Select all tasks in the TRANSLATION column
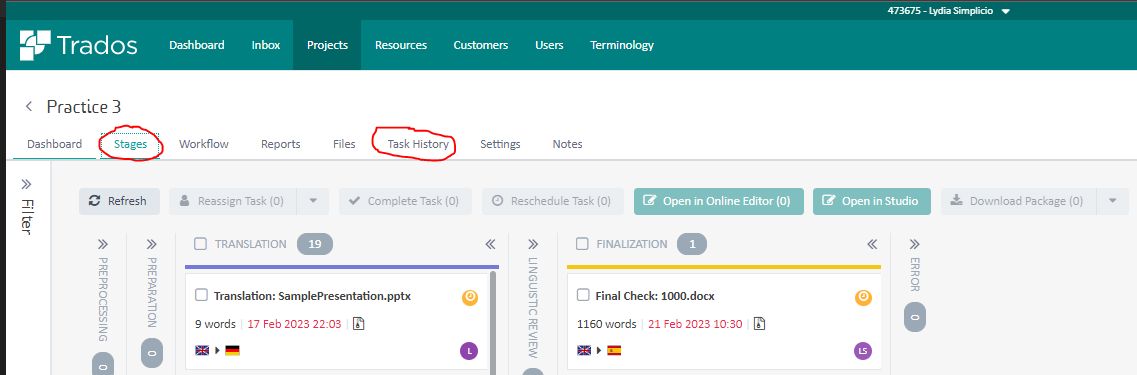Screen dimensions: 1137x375 point(201,244)
